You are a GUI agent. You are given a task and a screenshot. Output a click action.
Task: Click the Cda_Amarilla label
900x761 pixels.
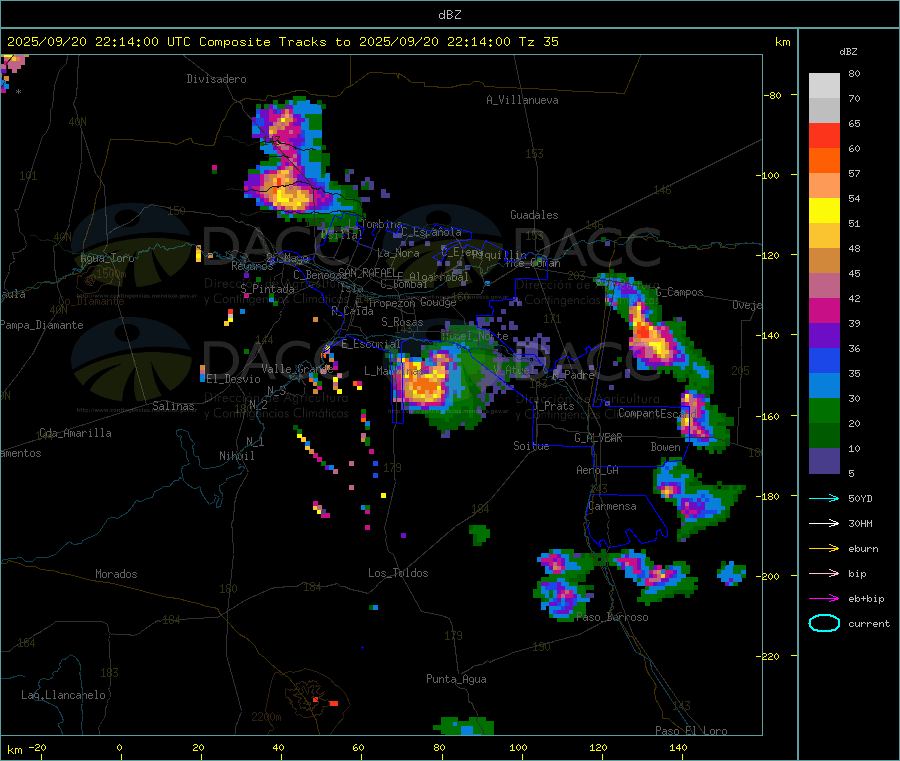pos(75,433)
